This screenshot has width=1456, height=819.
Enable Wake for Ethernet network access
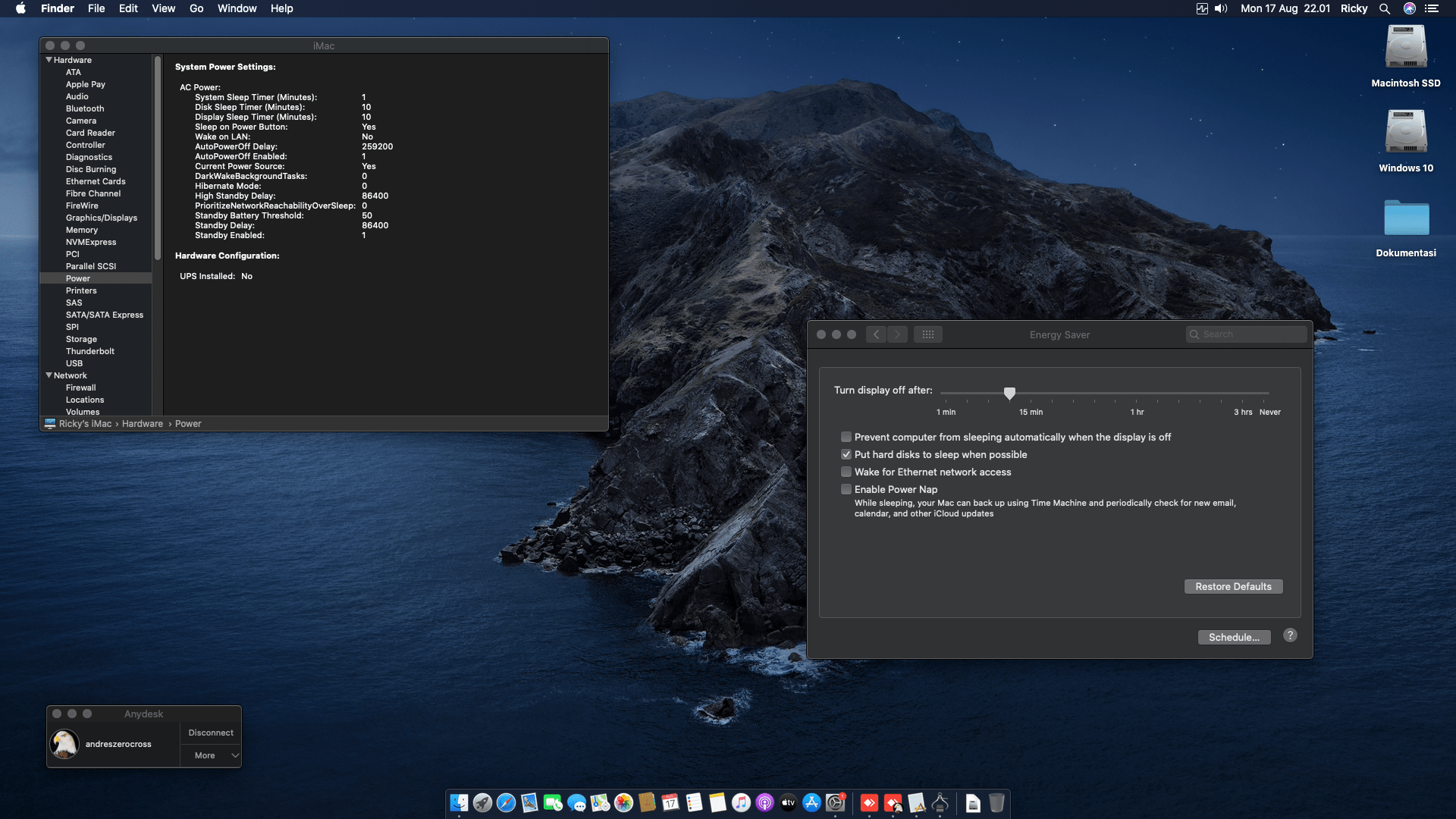(846, 472)
